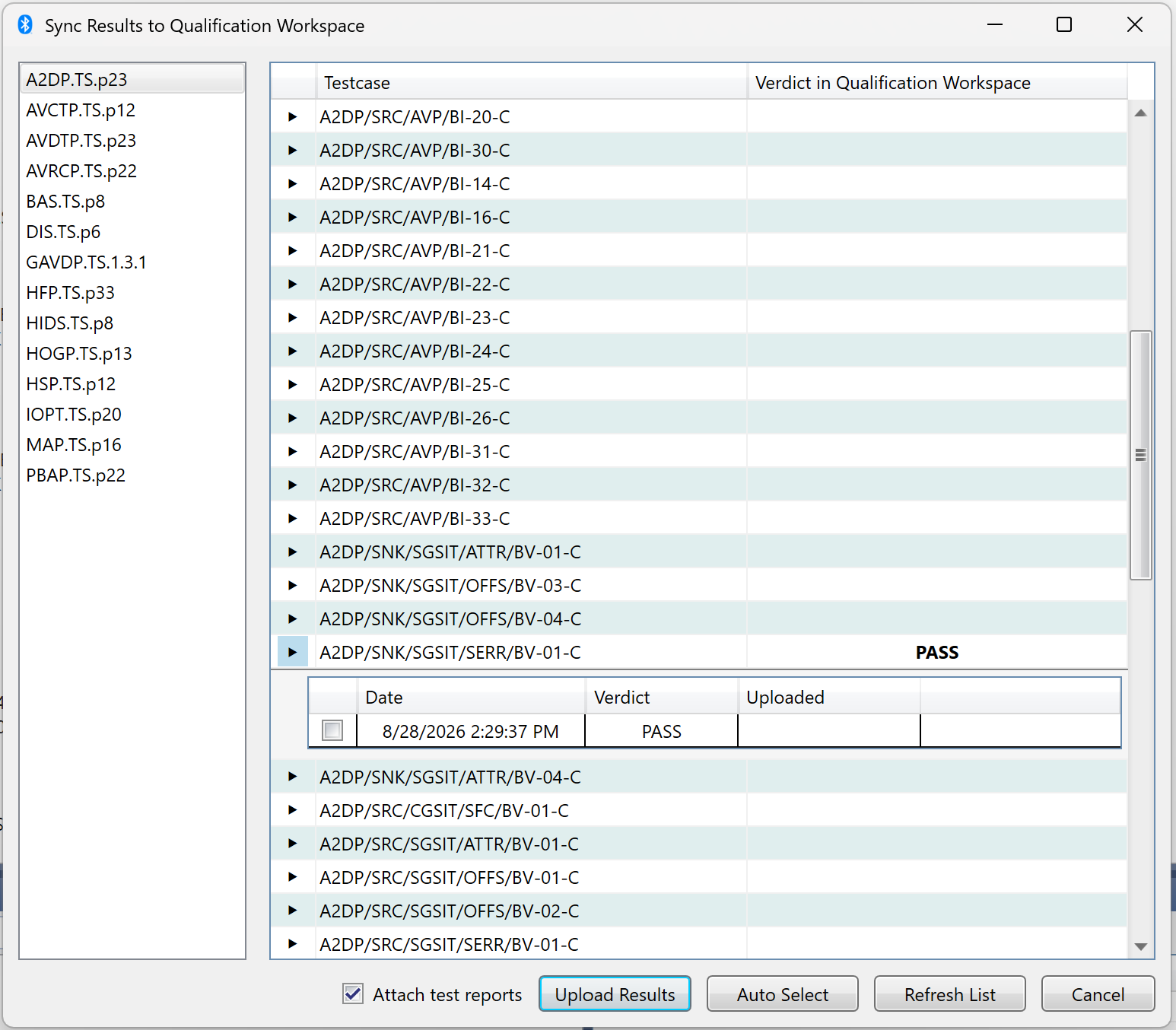
Task: Refresh the list of results
Action: pyautogui.click(x=950, y=994)
